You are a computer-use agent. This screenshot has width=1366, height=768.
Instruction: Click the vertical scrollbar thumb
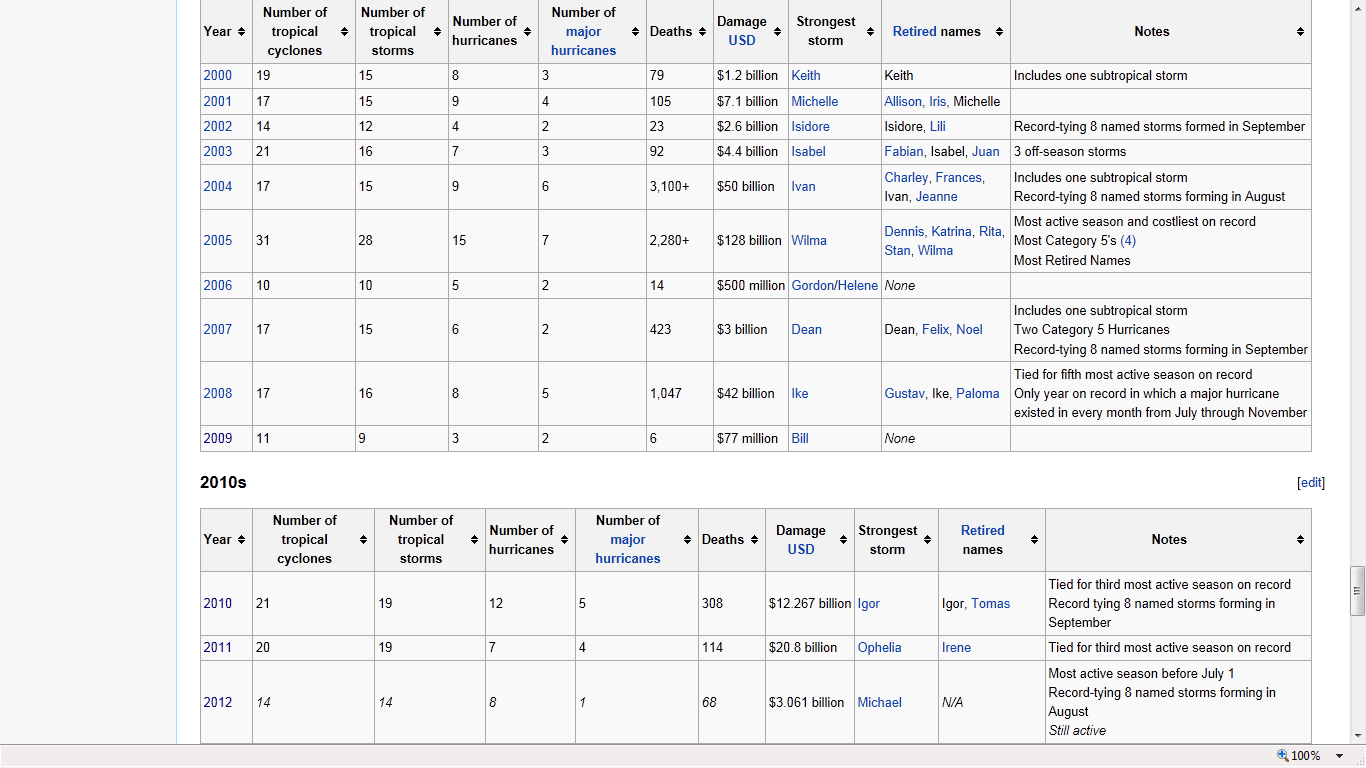point(1357,590)
